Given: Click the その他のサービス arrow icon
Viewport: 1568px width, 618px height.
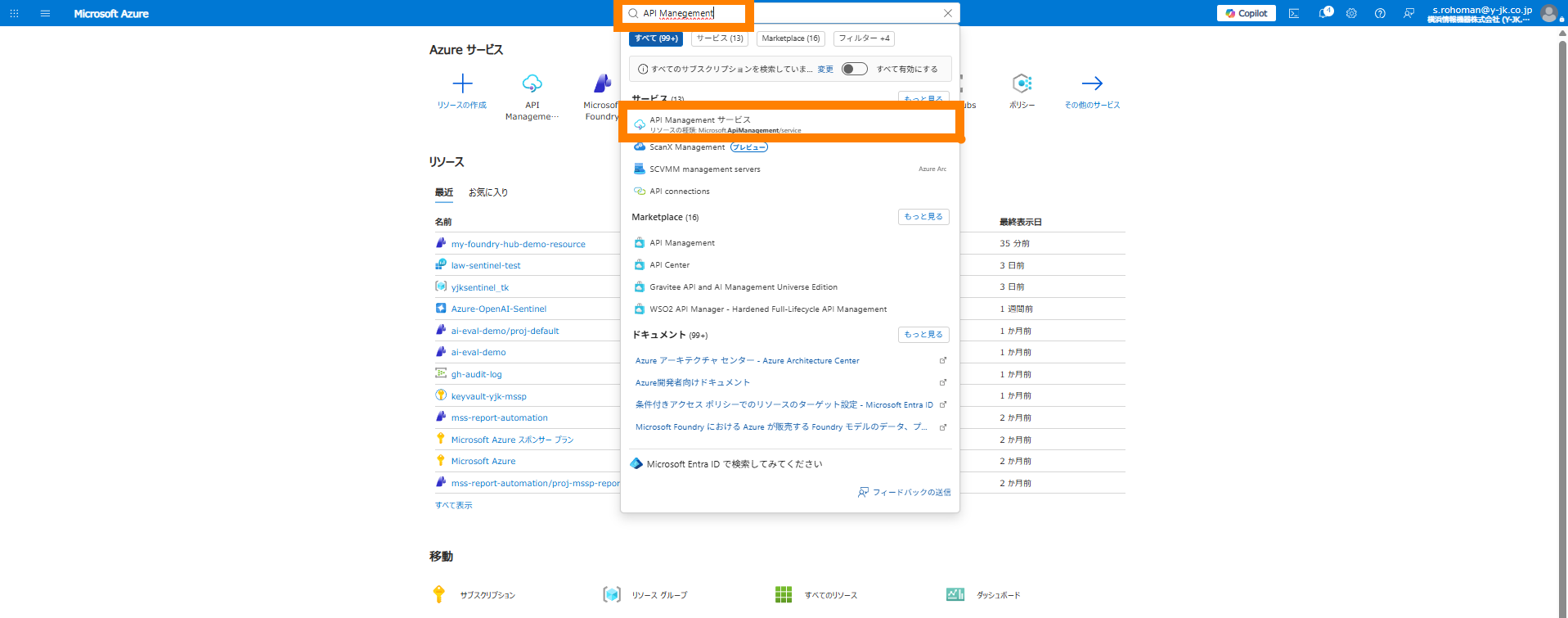Looking at the screenshot, I should tap(1092, 83).
